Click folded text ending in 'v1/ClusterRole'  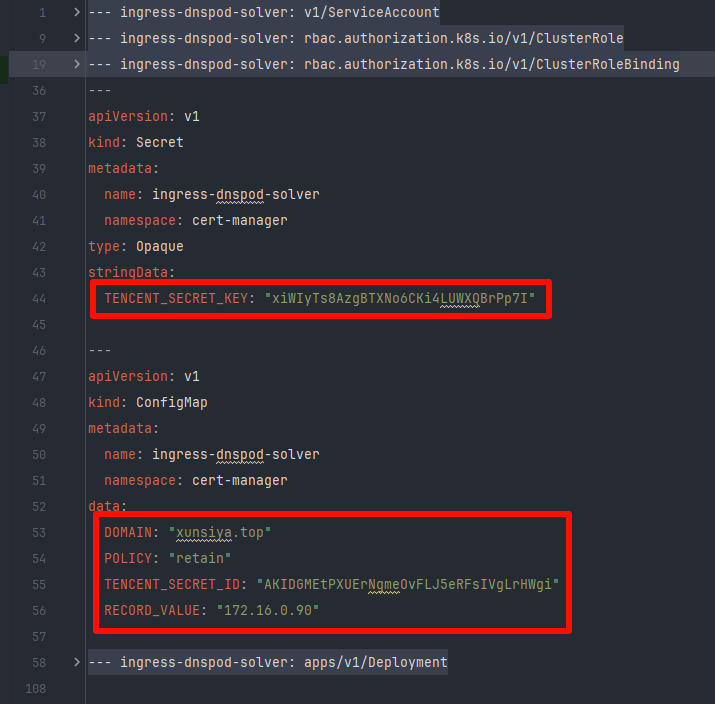[463, 38]
